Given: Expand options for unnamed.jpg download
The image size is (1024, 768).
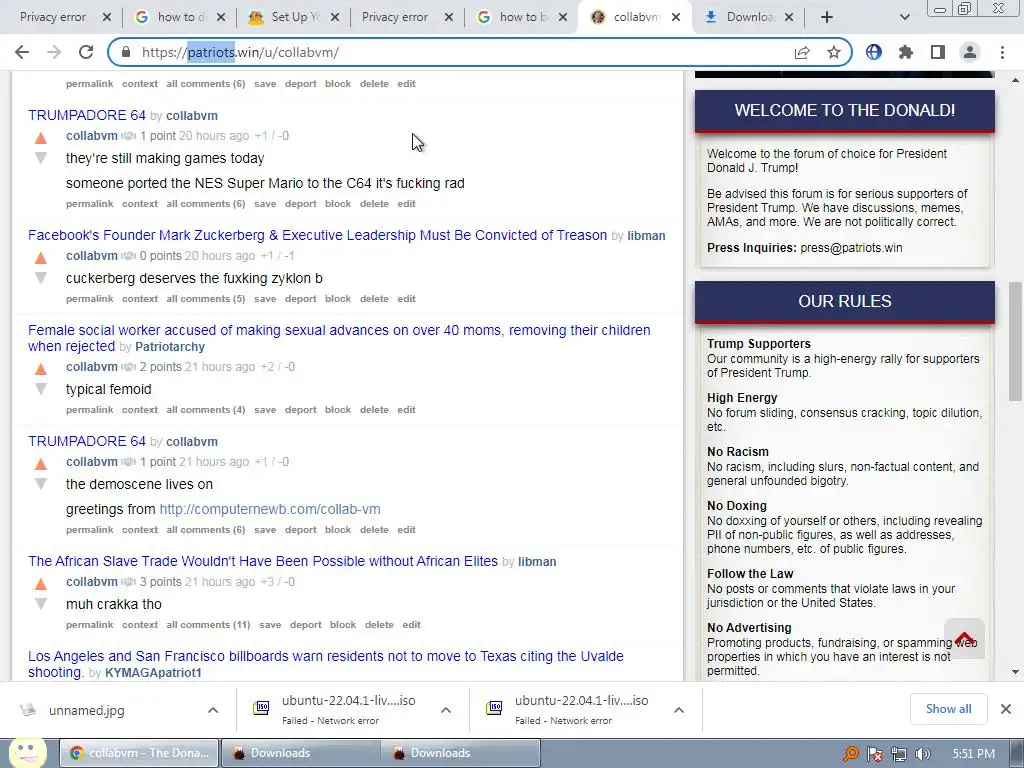Looking at the screenshot, I should pos(213,710).
